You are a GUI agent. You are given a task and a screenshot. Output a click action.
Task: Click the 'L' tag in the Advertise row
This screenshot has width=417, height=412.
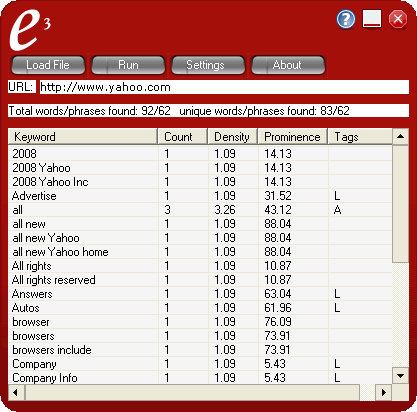[337, 196]
